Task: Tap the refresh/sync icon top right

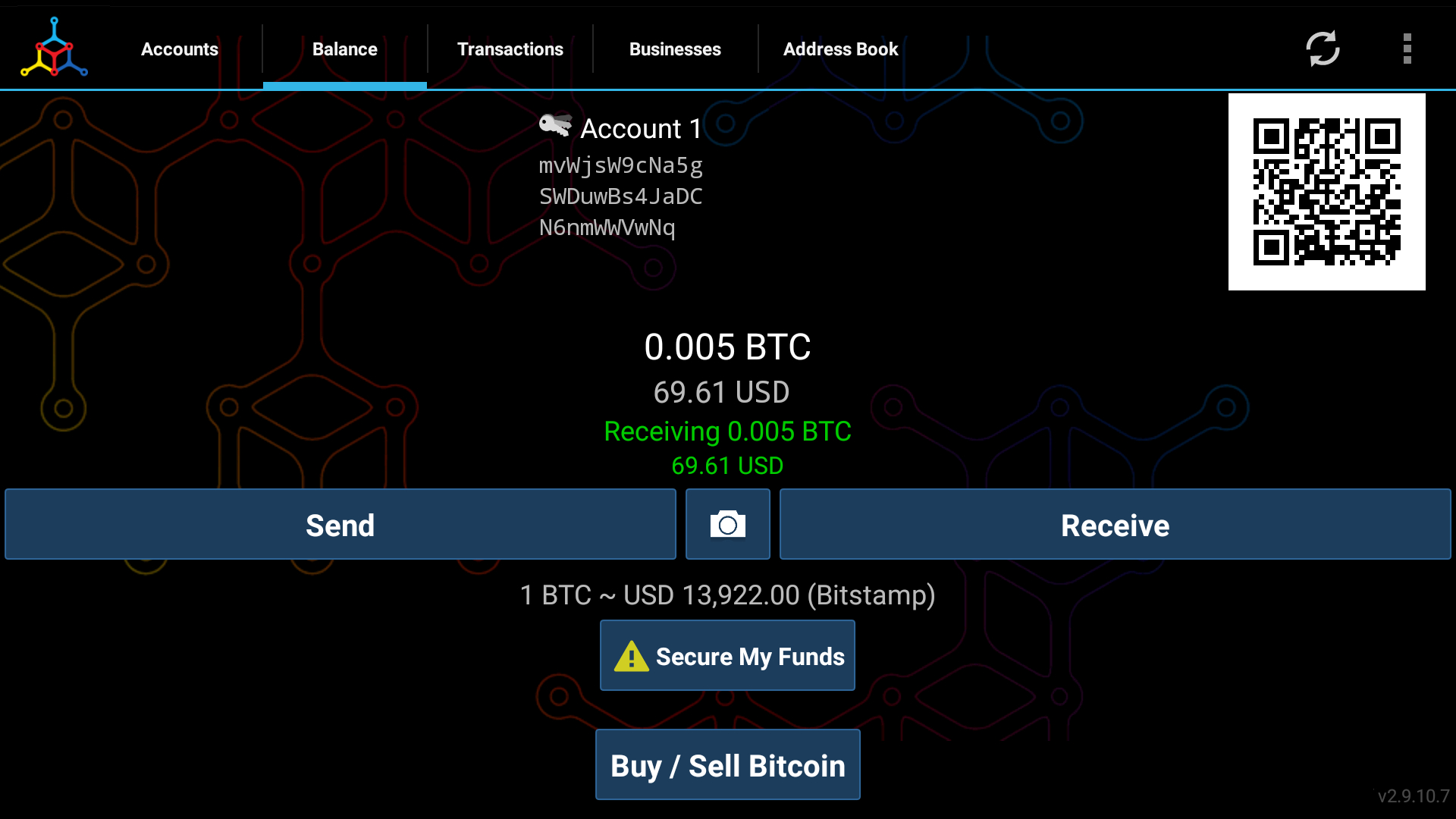Action: tap(1322, 48)
